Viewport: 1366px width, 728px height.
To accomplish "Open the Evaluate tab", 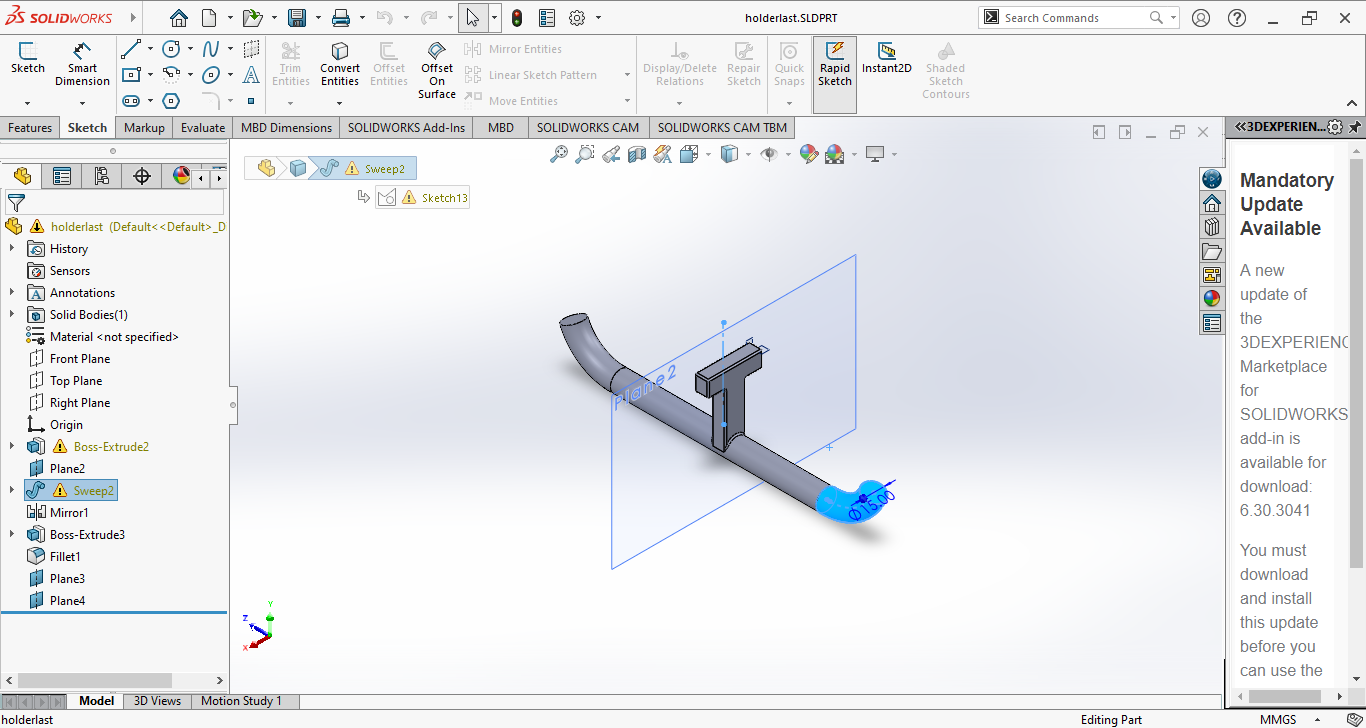I will tap(203, 128).
